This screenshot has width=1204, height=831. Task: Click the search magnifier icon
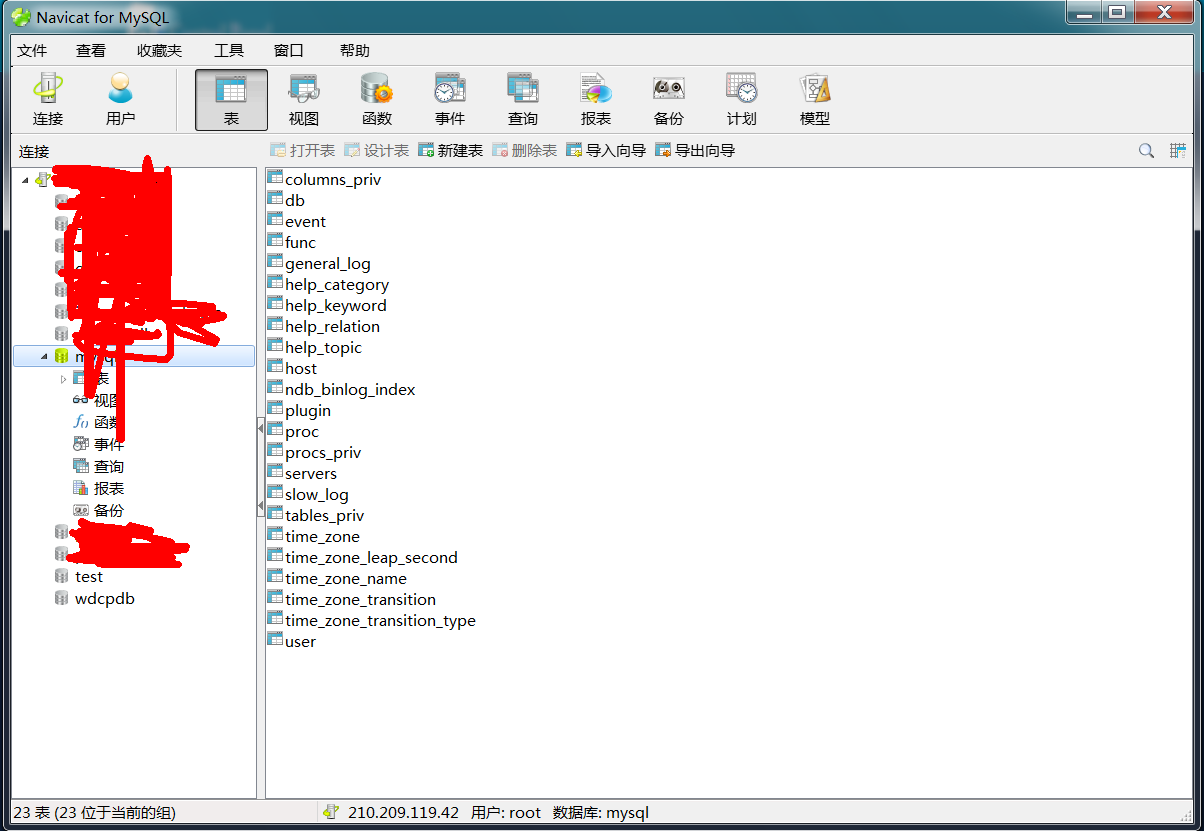pyautogui.click(x=1146, y=151)
